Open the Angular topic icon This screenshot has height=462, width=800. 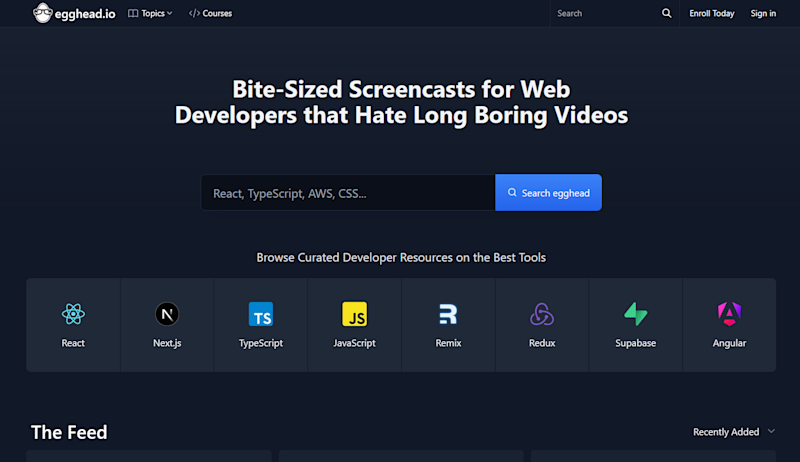pos(730,314)
